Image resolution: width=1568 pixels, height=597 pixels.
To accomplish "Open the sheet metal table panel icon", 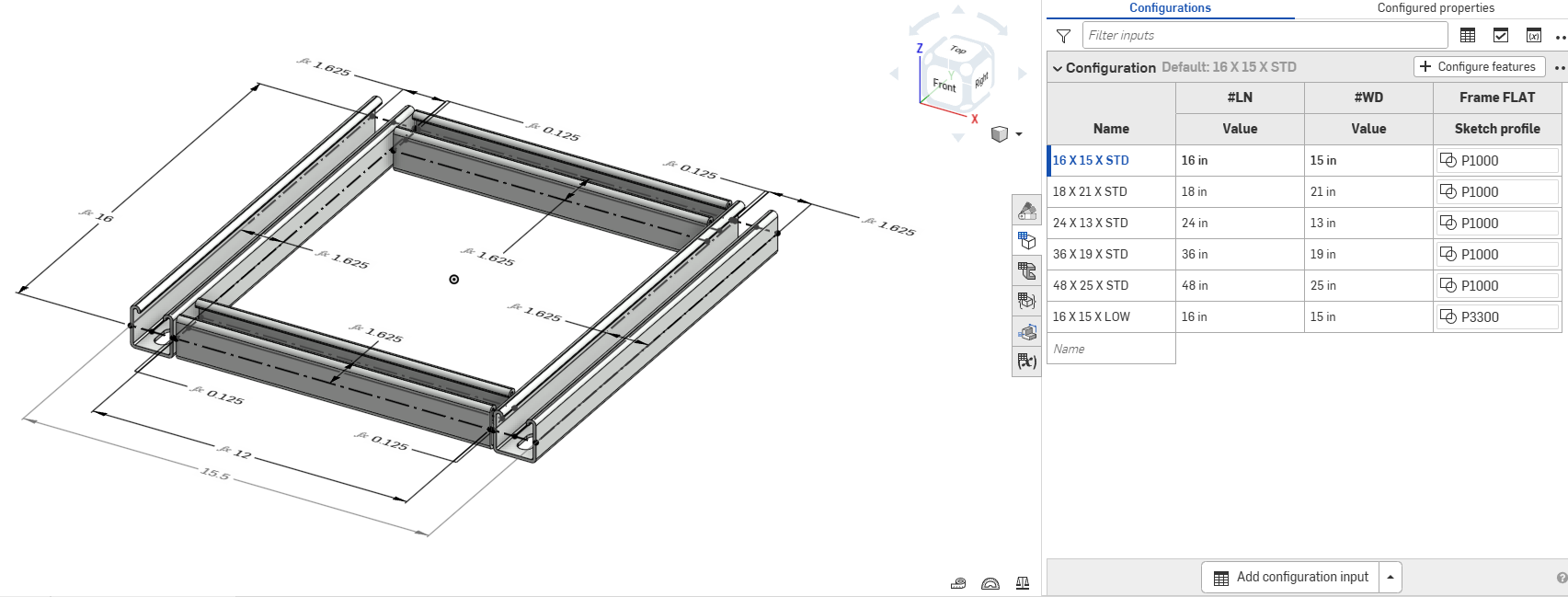I will point(1026,271).
